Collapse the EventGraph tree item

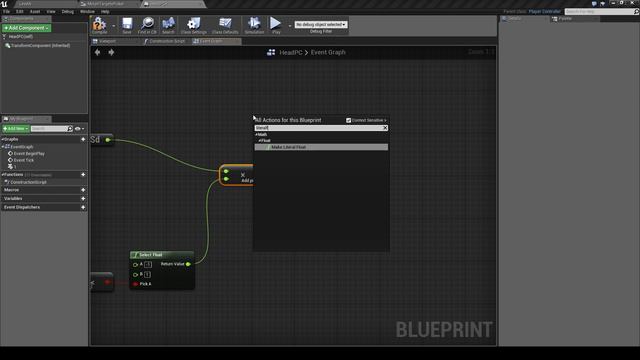pos(3,147)
